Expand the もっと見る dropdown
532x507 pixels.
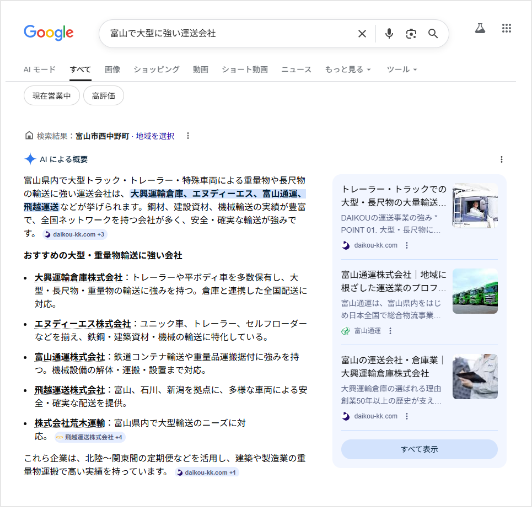coord(348,70)
